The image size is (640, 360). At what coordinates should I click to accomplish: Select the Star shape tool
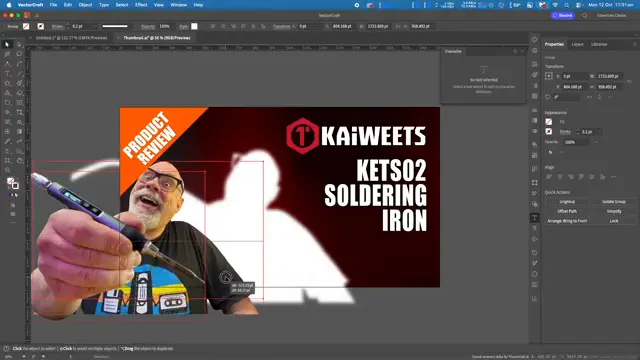(x=7, y=83)
